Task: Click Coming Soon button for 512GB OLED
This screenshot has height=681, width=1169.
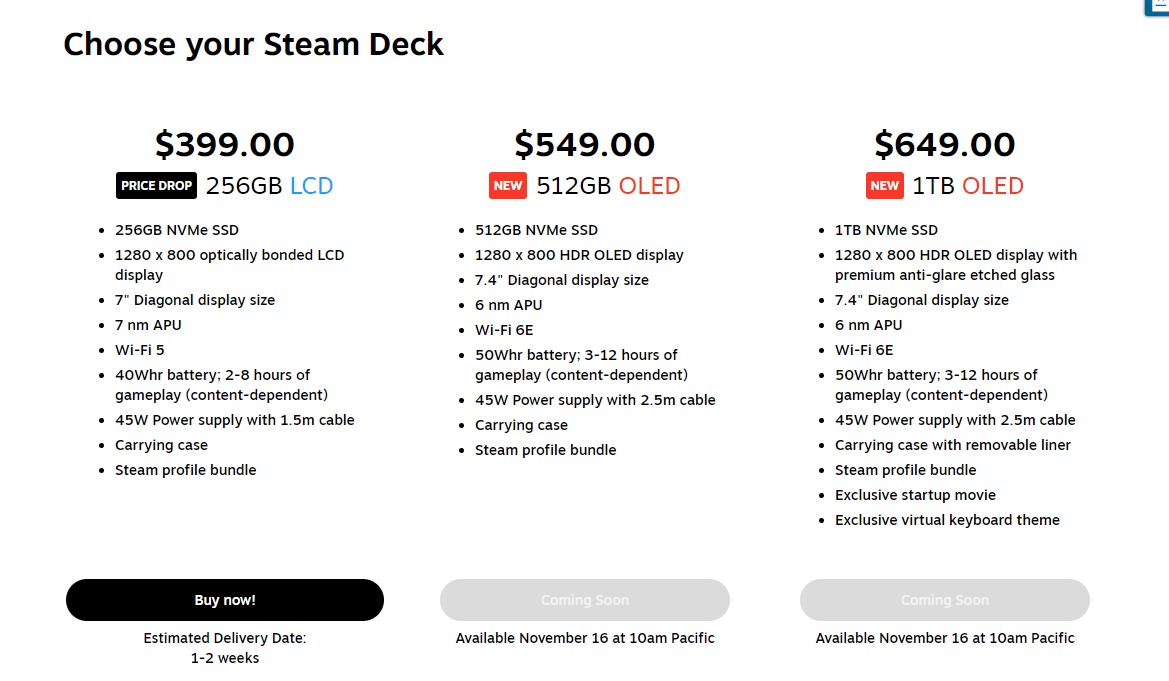Action: tap(585, 600)
